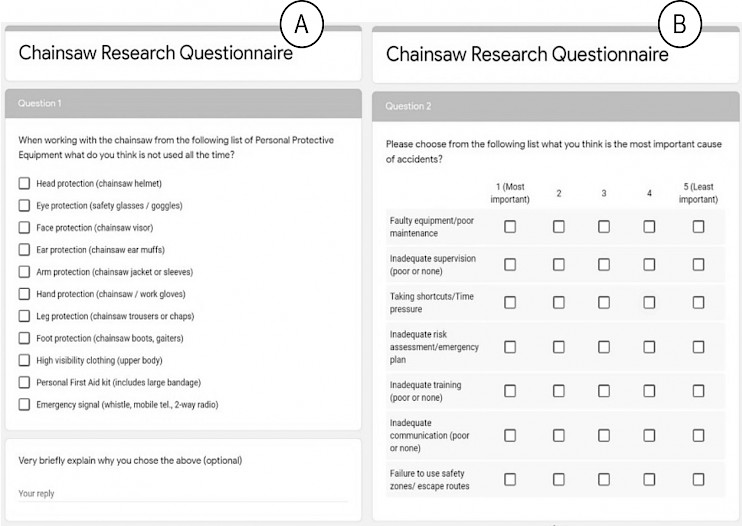Select Face protection (chainsaw visor) checkbox

coord(24,228)
